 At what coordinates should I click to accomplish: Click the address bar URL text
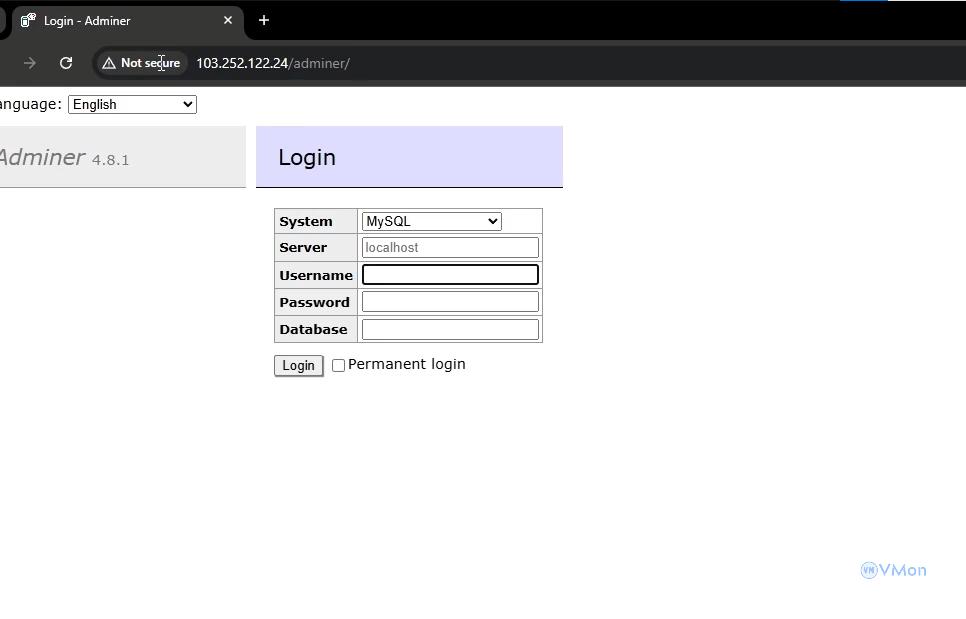(x=272, y=63)
